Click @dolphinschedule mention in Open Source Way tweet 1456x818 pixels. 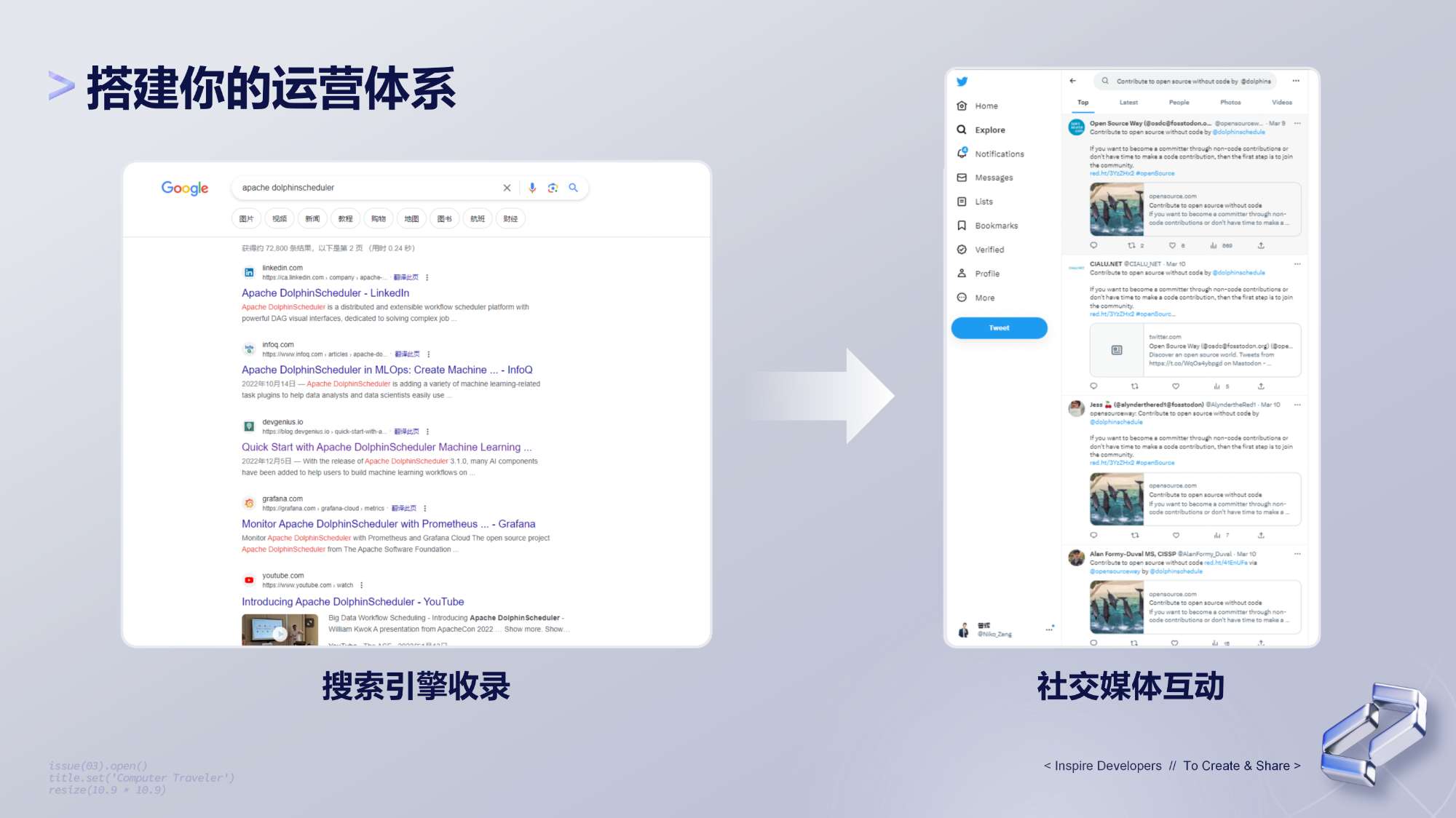[x=1239, y=132]
